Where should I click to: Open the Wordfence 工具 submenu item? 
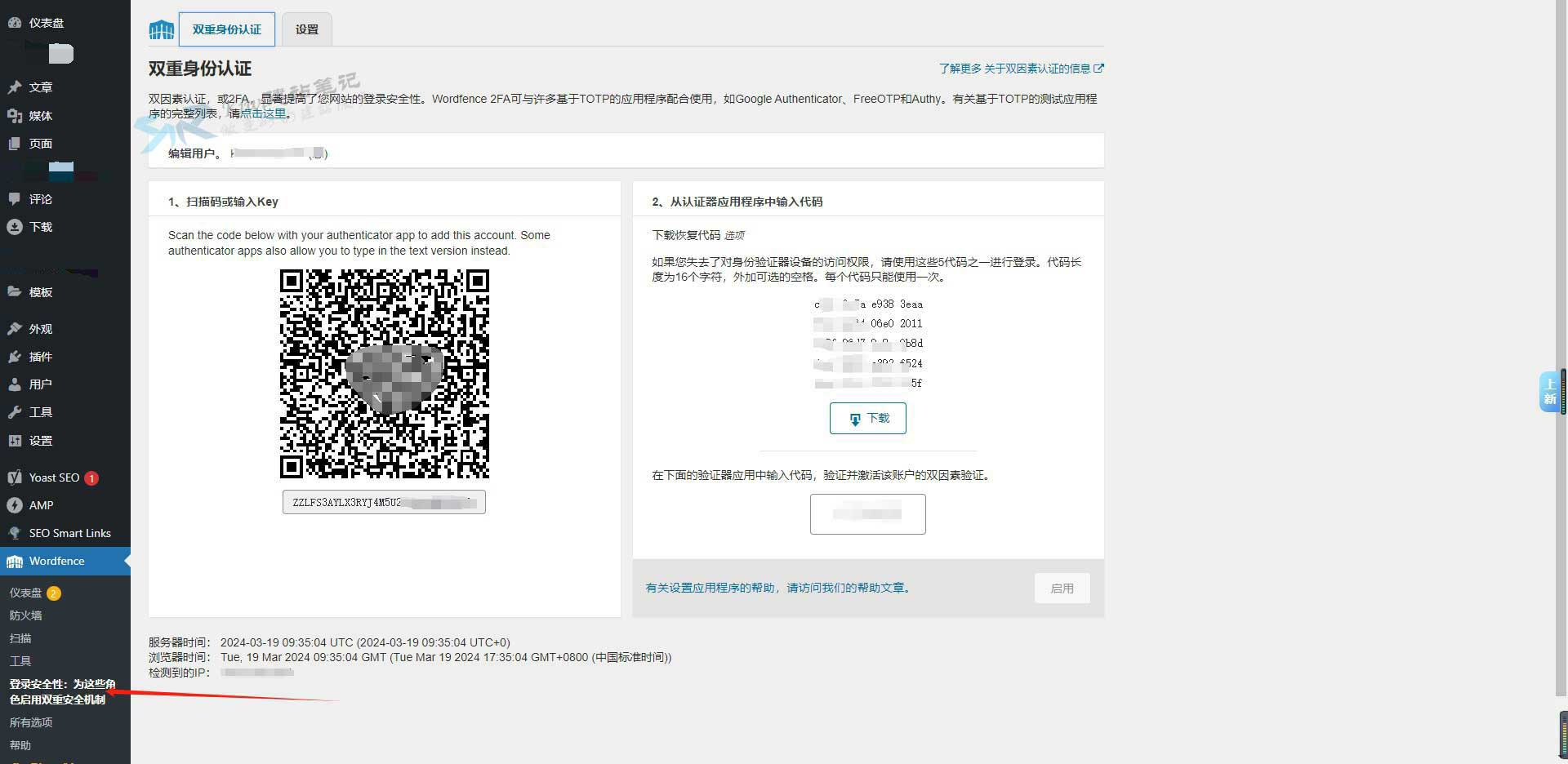(20, 661)
